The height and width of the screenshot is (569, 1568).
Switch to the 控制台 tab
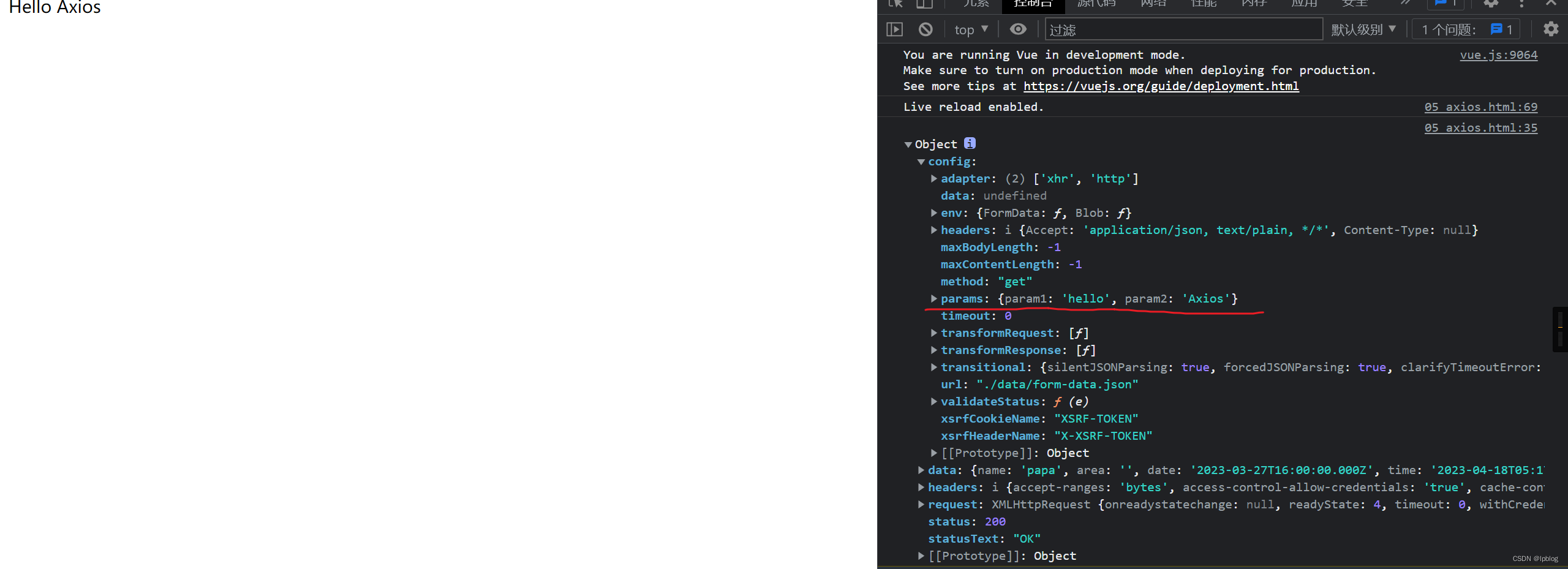pos(1033,4)
